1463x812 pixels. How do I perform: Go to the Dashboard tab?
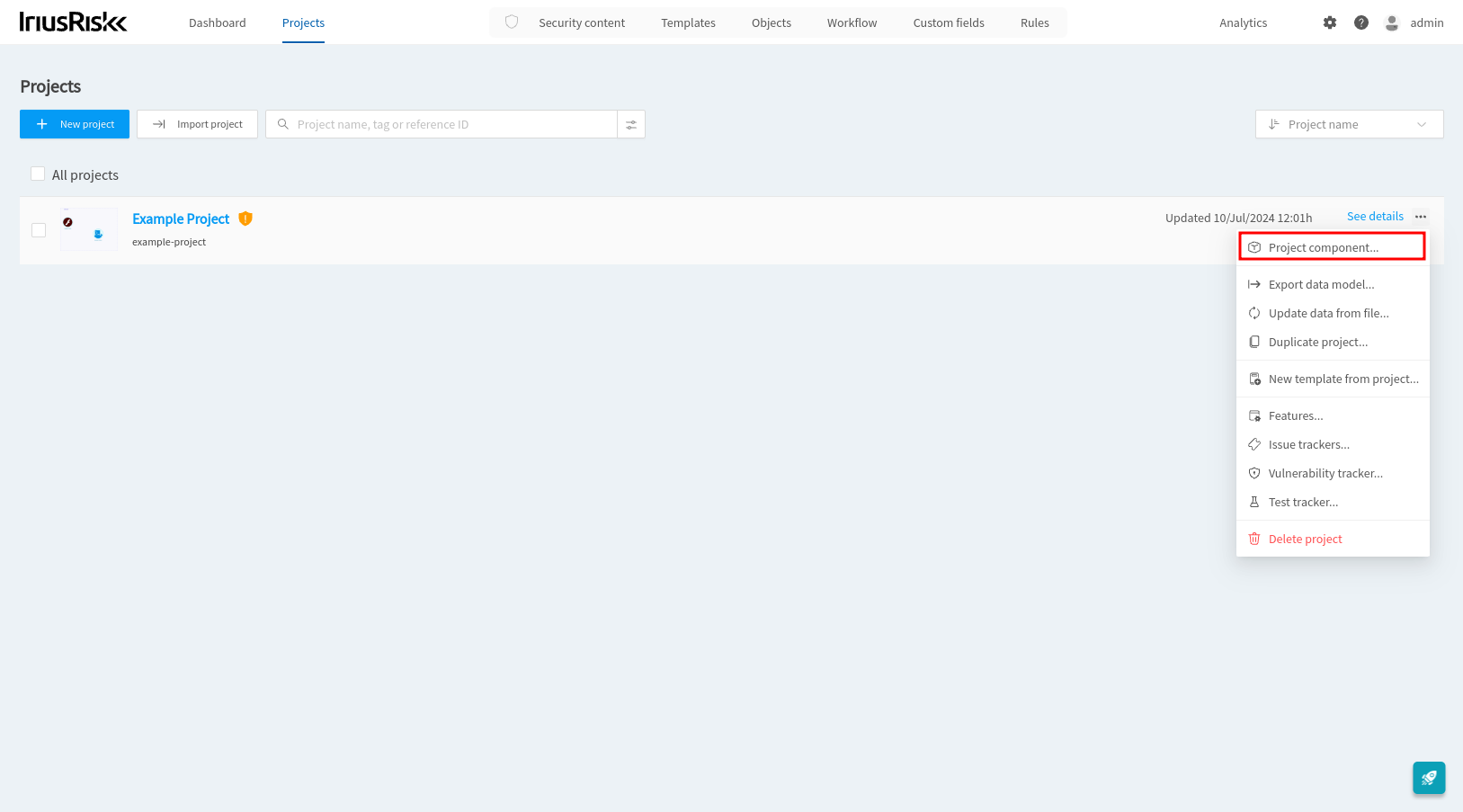point(218,22)
